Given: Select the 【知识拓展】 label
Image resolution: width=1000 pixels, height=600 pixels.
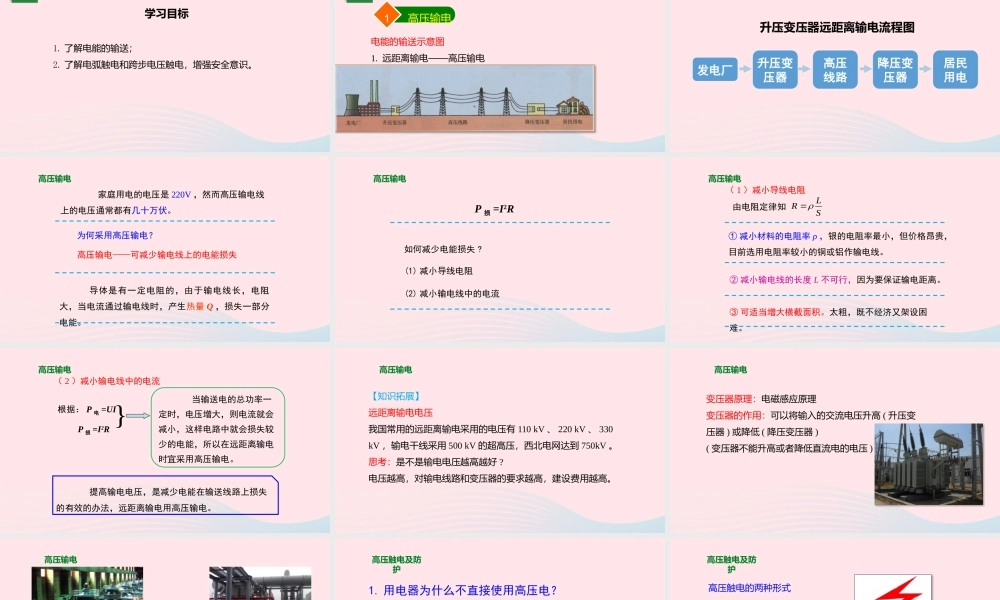Looking at the screenshot, I should (x=395, y=396).
